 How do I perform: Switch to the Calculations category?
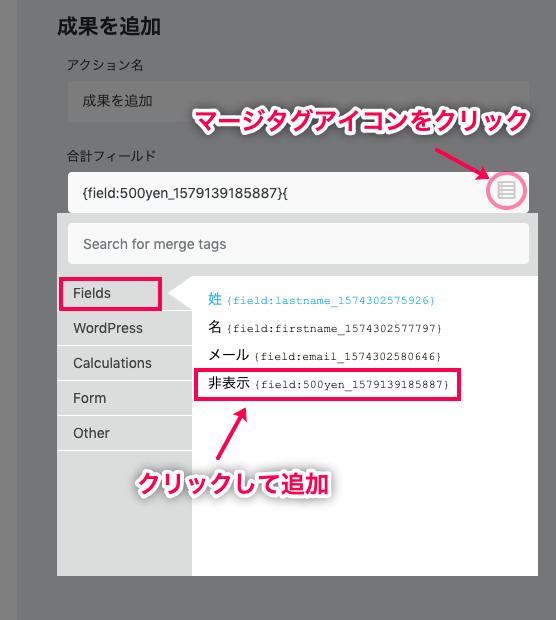coord(125,363)
